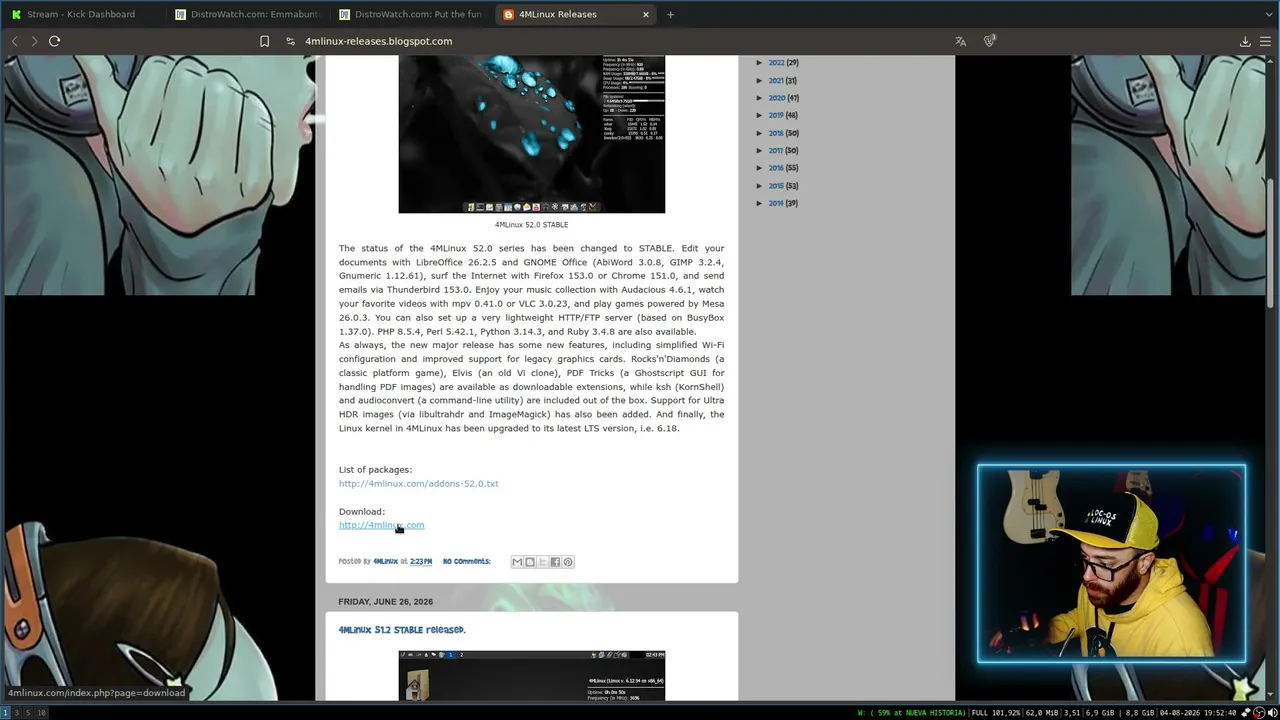Expand the 2014 archive triangle
This screenshot has width=1280, height=720.
pyautogui.click(x=760, y=203)
